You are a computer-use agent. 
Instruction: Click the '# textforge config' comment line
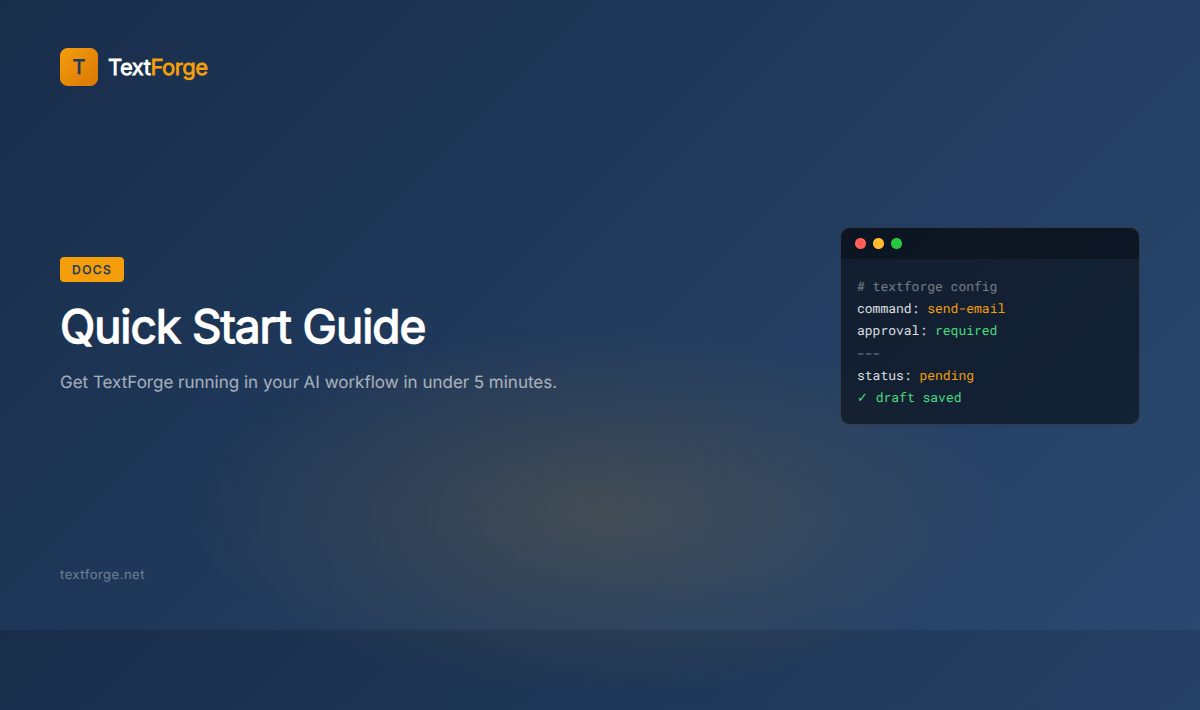[927, 287]
